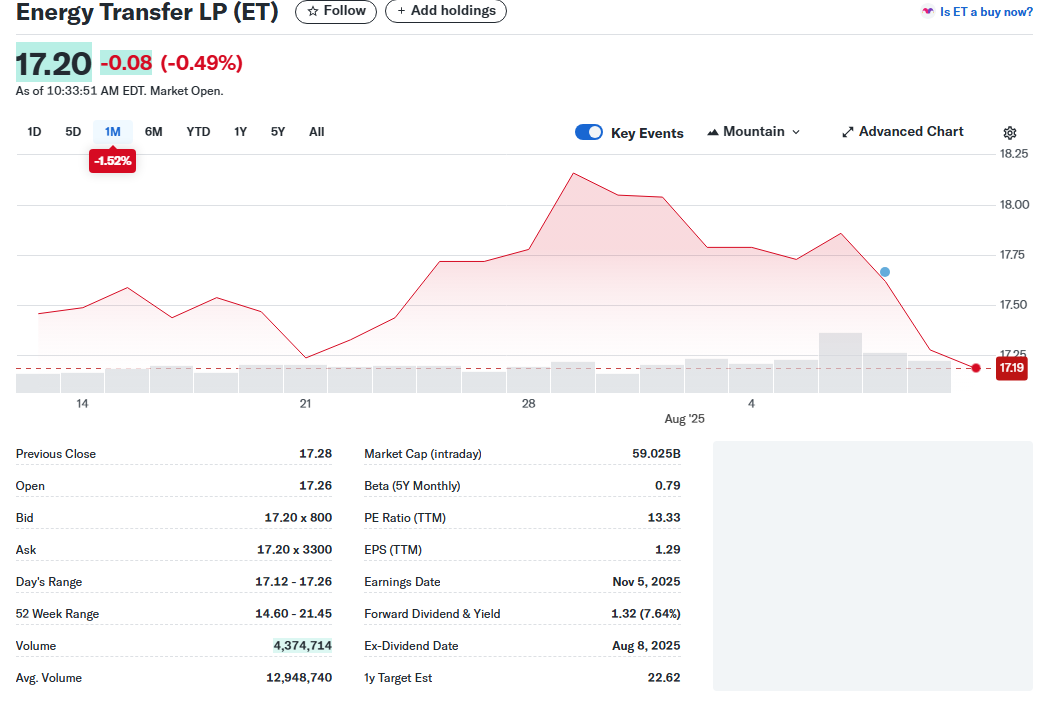
Task: Click the red current price dot on chart
Action: 976,368
